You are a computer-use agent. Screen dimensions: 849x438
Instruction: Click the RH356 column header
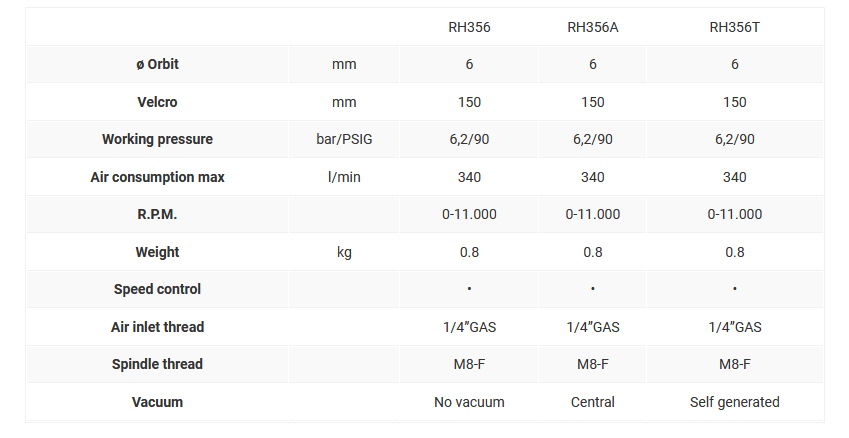pos(469,27)
